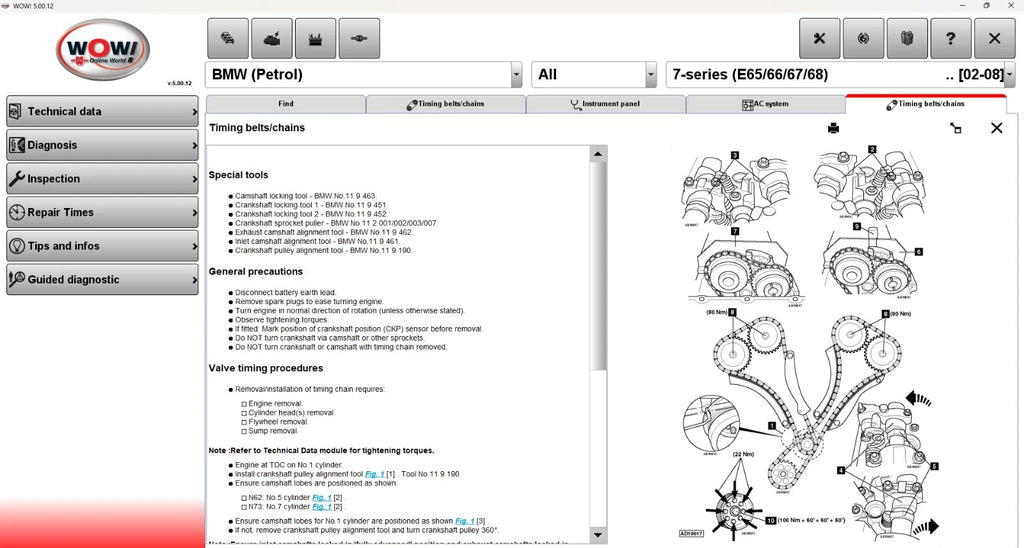The height and width of the screenshot is (548, 1024).
Task: Open Fig. 1 link for No.1 cylinder lobes
Action: (465, 521)
